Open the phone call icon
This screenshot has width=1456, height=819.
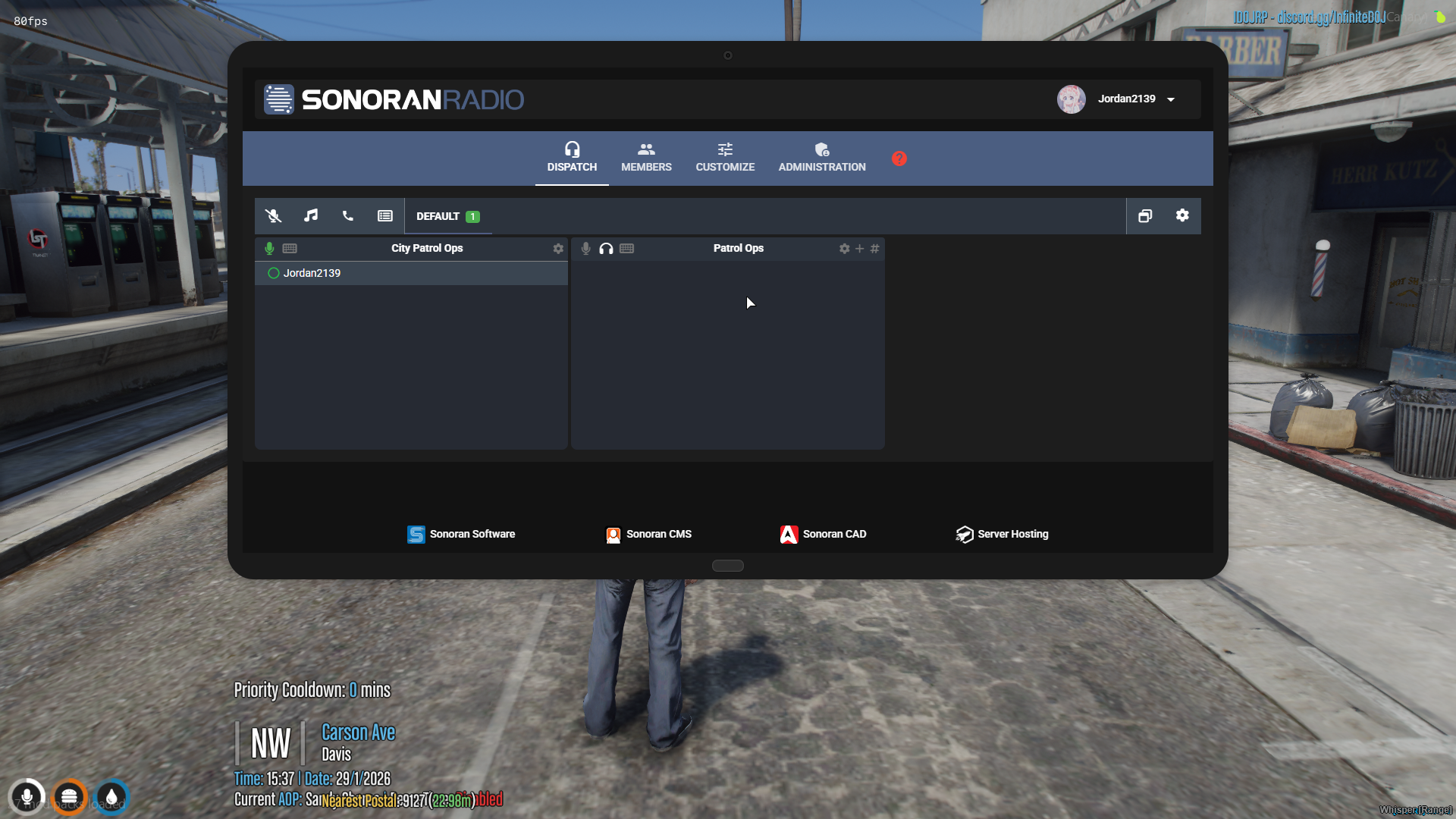[x=348, y=216]
